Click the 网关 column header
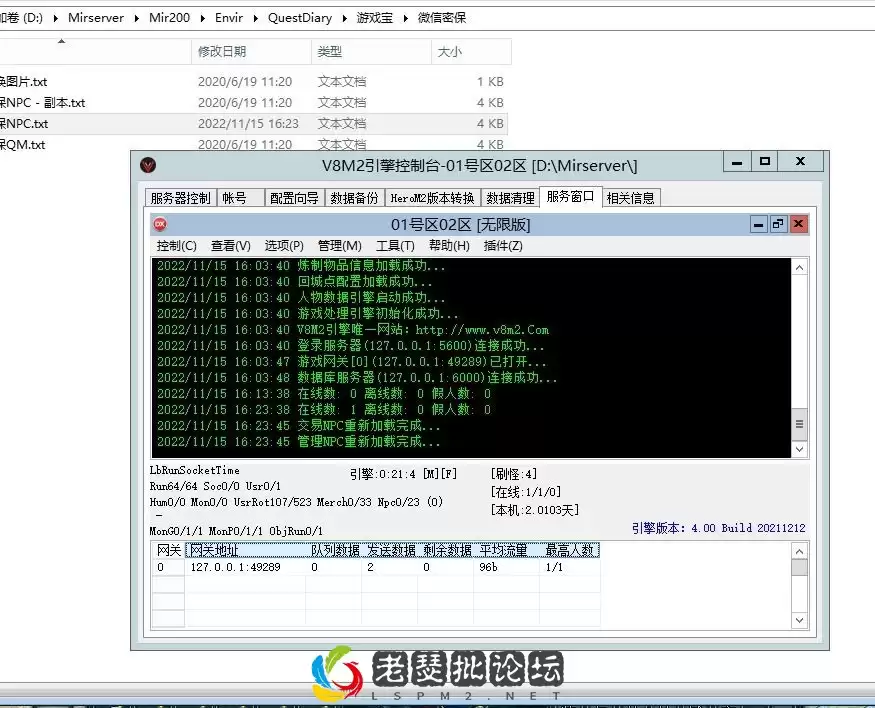875x708 pixels. point(169,550)
